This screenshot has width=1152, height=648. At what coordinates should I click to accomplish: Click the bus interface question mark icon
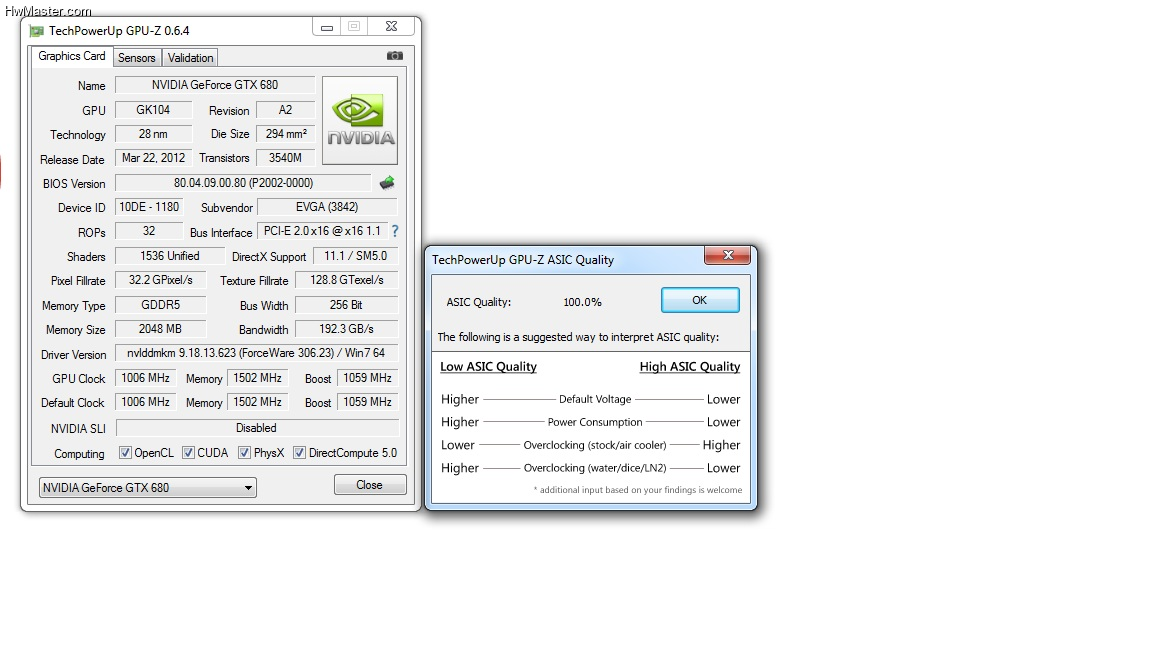coord(395,231)
